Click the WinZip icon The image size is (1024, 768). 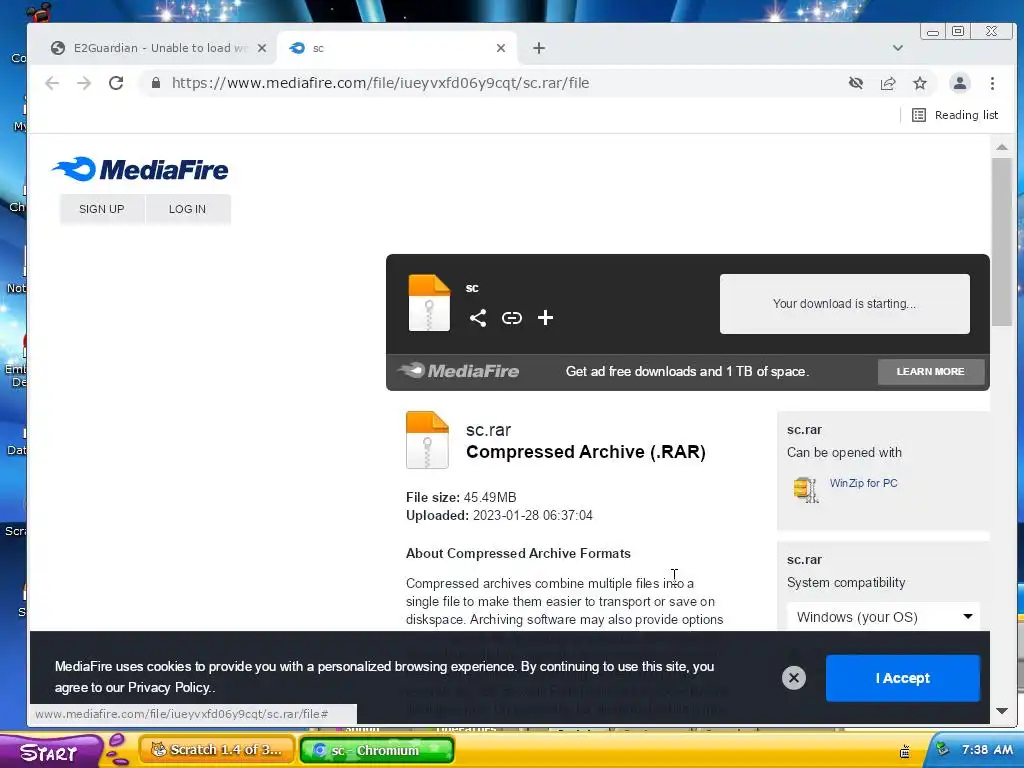pyautogui.click(x=806, y=490)
